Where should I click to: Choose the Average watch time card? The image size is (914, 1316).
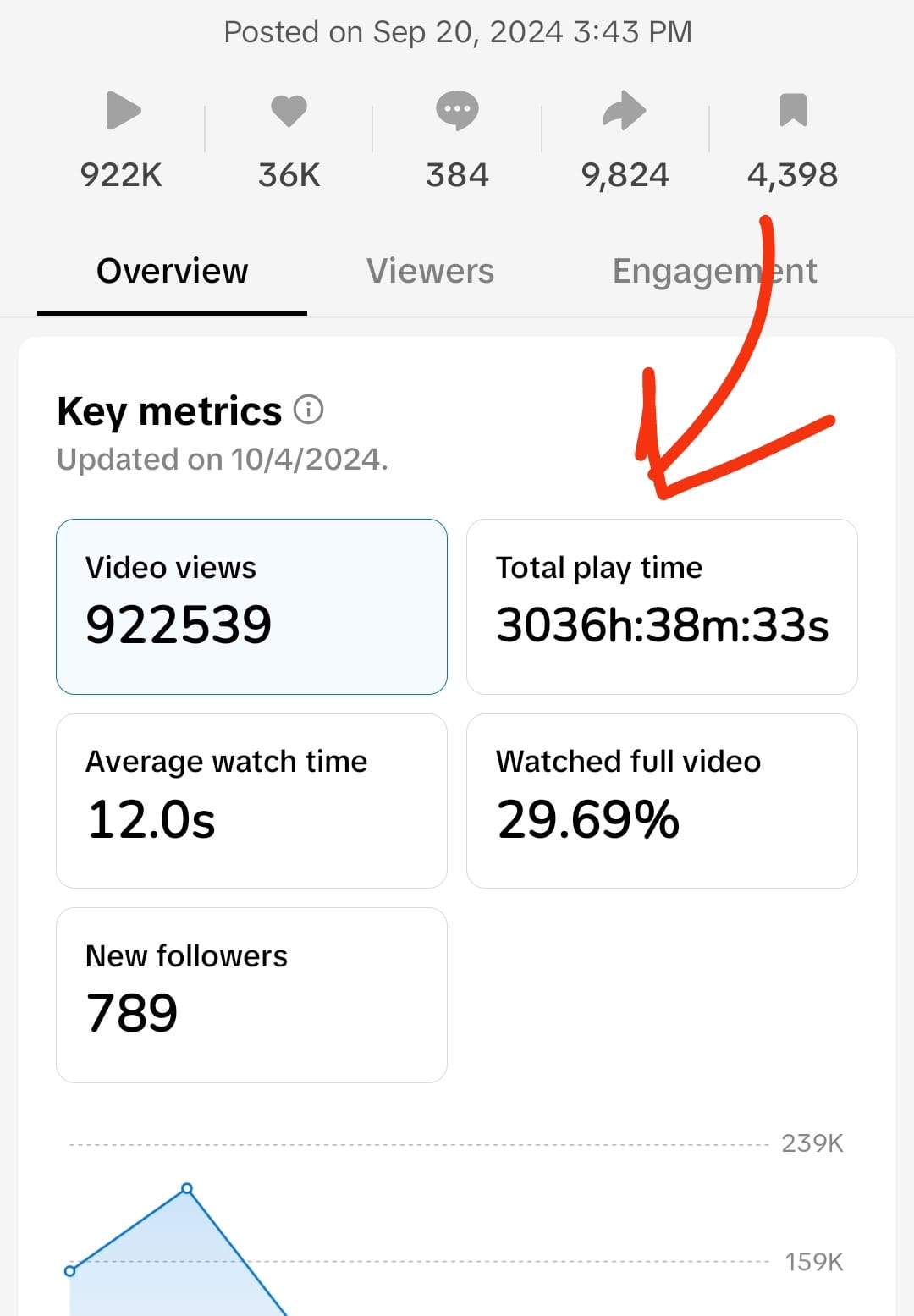251,801
